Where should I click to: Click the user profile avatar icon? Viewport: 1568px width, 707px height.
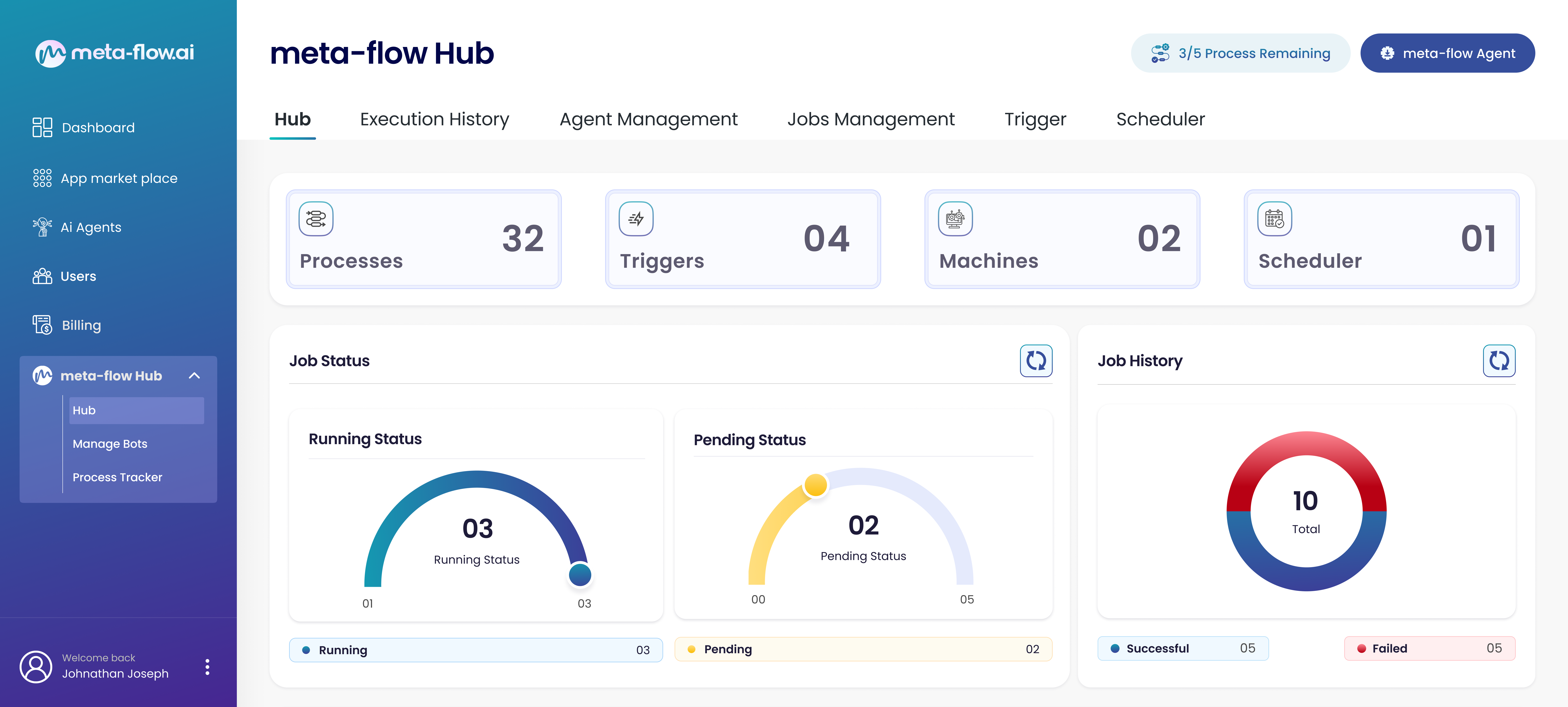click(36, 667)
